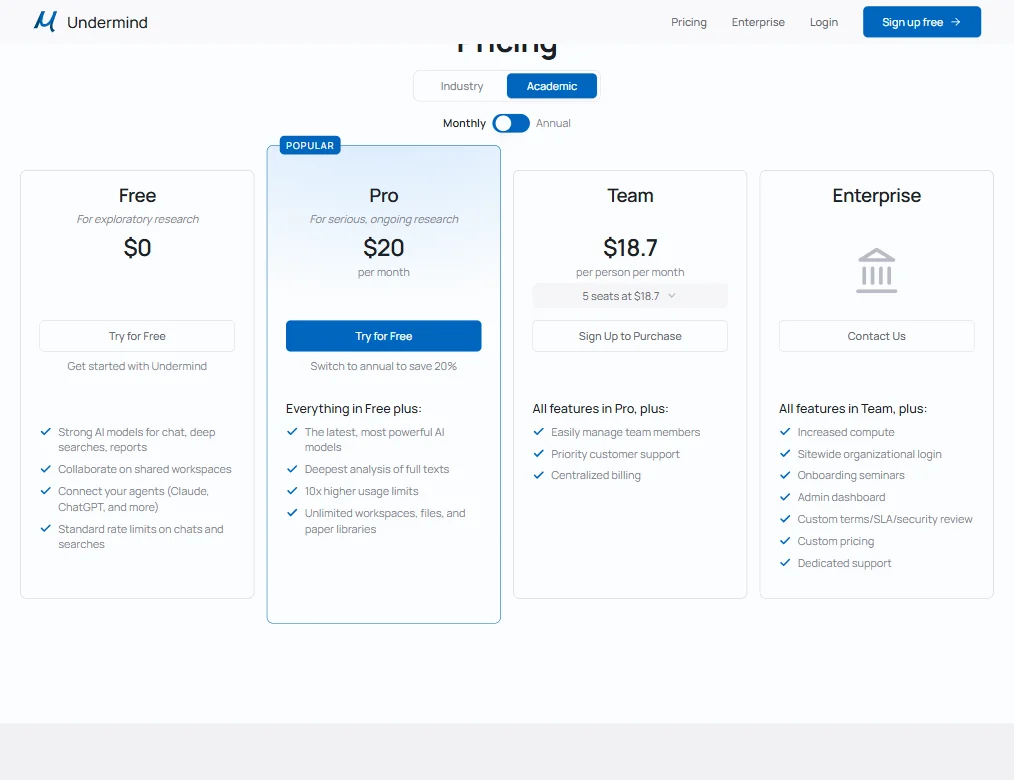
Task: Click the Free plan title
Action: [137, 195]
